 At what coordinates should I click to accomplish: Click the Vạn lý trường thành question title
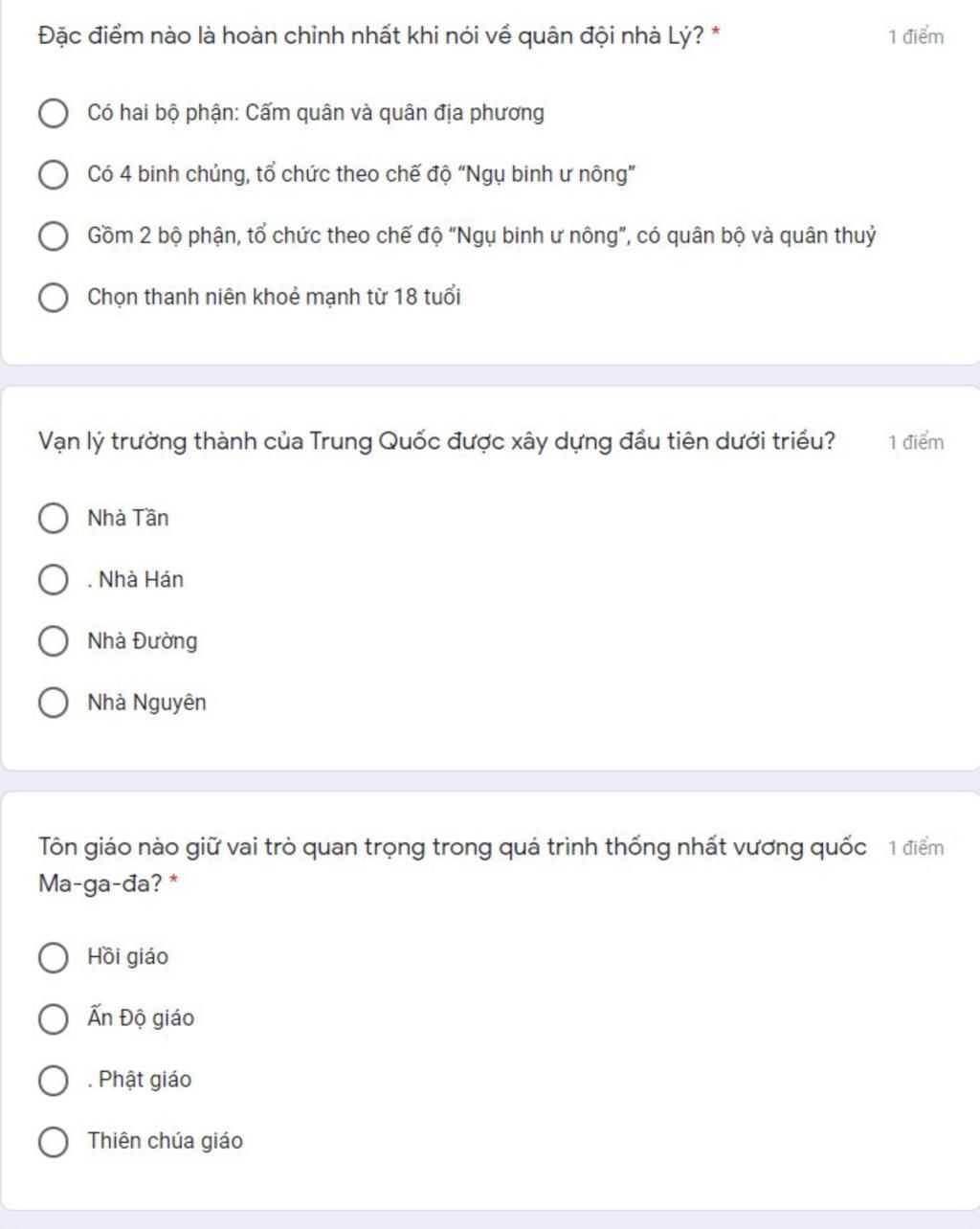(436, 441)
